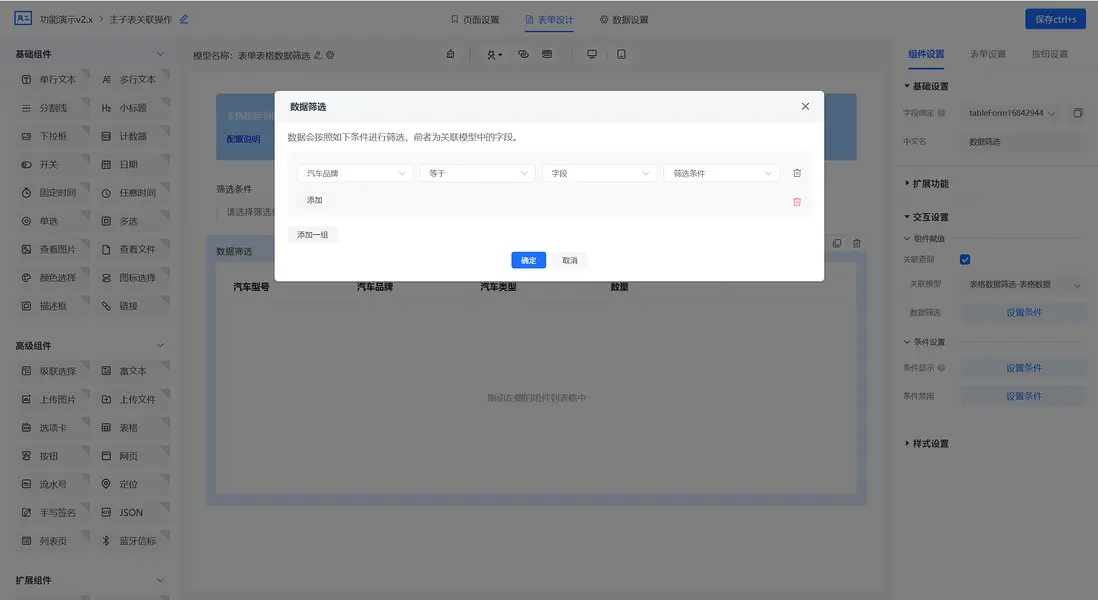The width and height of the screenshot is (1098, 600).
Task: Toggle the 关联查询 checkbox in right panel
Action: click(964, 259)
